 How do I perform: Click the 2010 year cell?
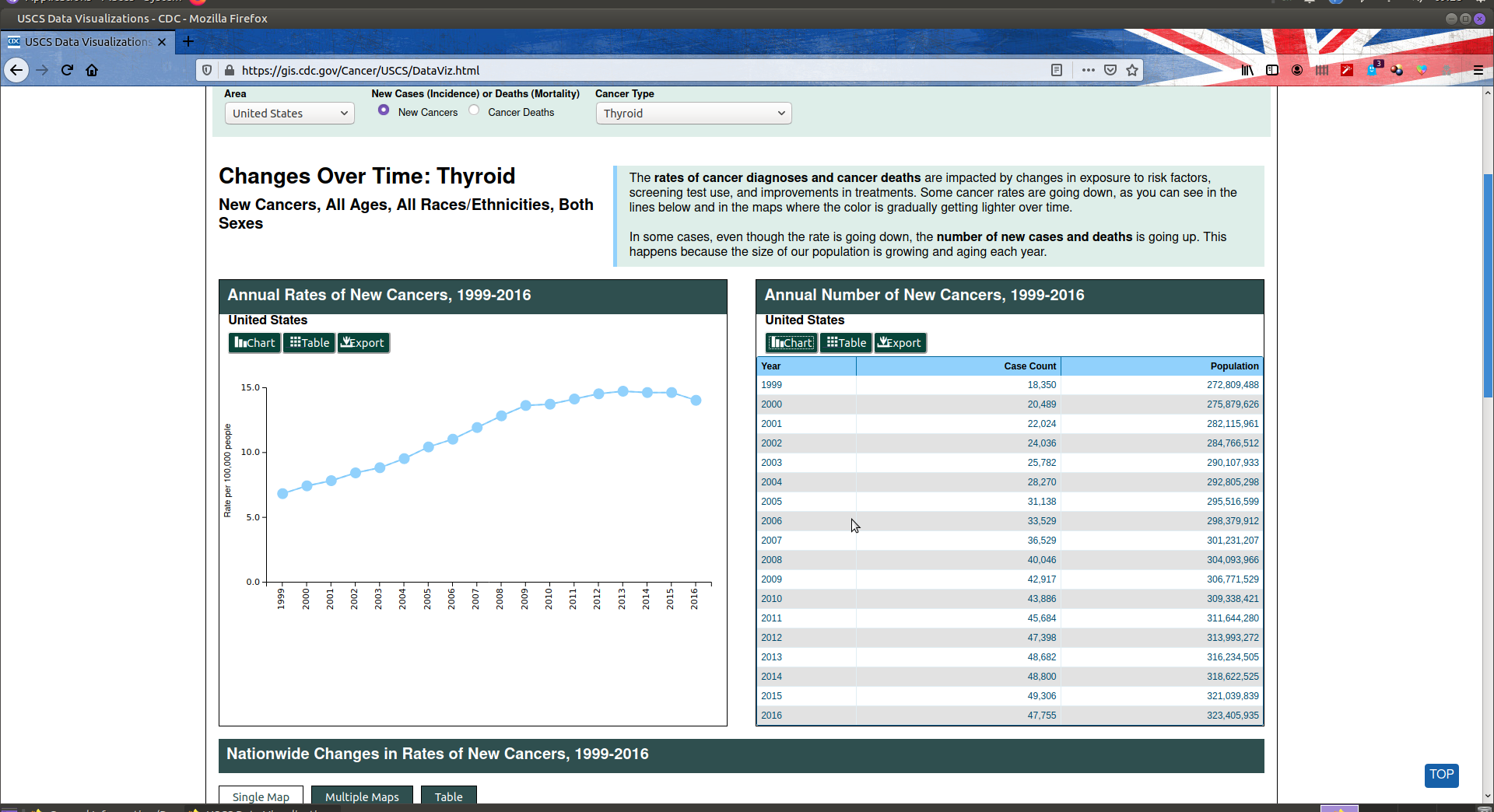pyautogui.click(x=806, y=599)
